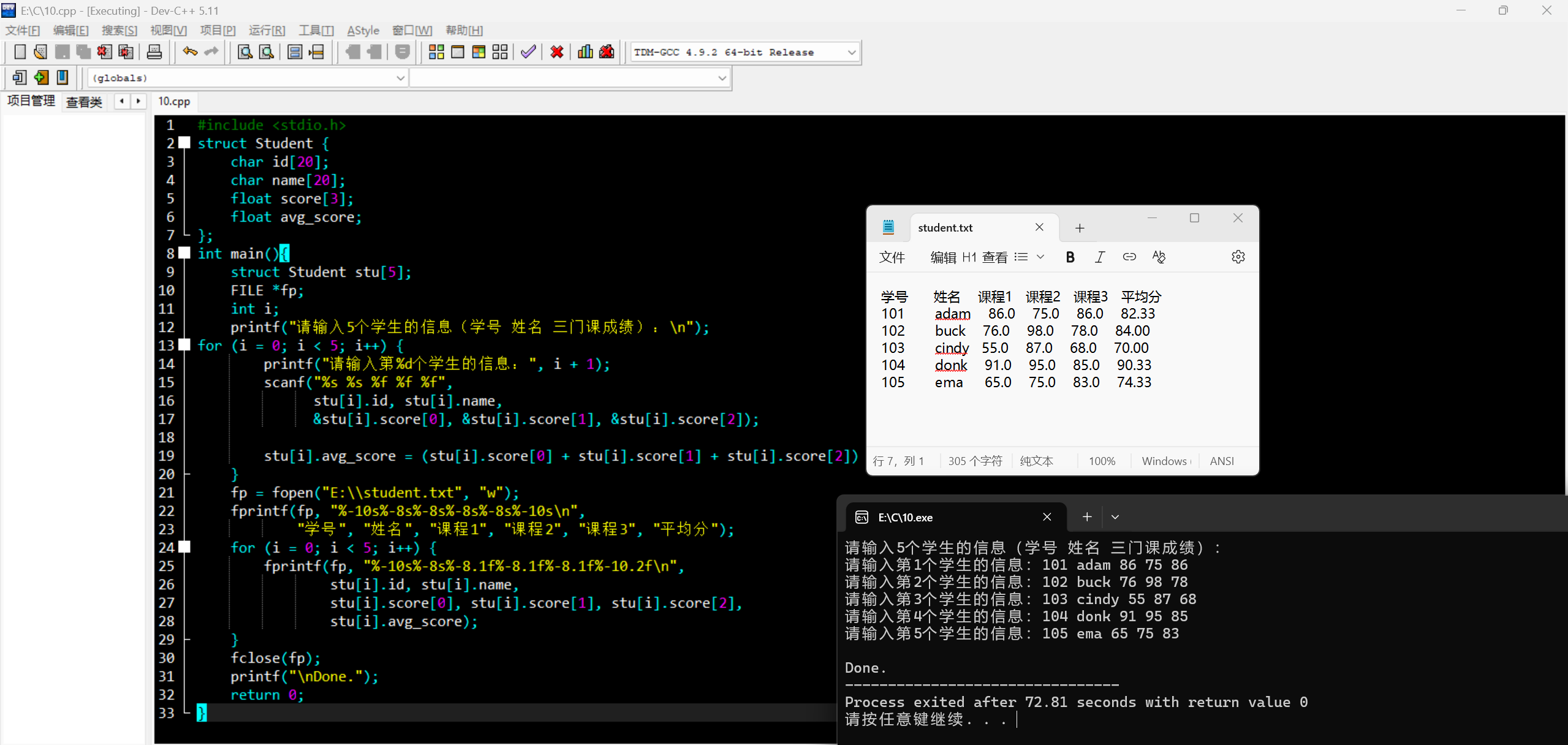Switch to the 查看类 tab
1568x745 pixels.
(84, 102)
